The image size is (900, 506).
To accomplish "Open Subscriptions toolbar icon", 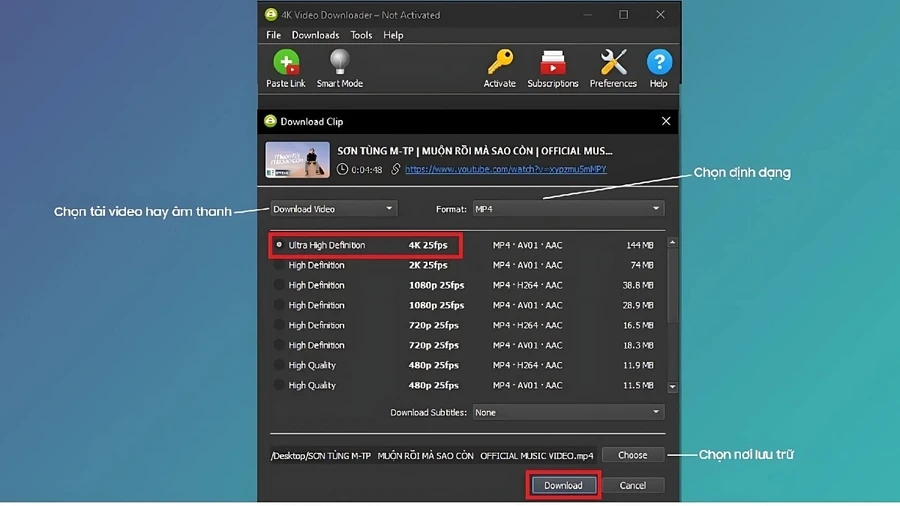I will click(x=553, y=62).
